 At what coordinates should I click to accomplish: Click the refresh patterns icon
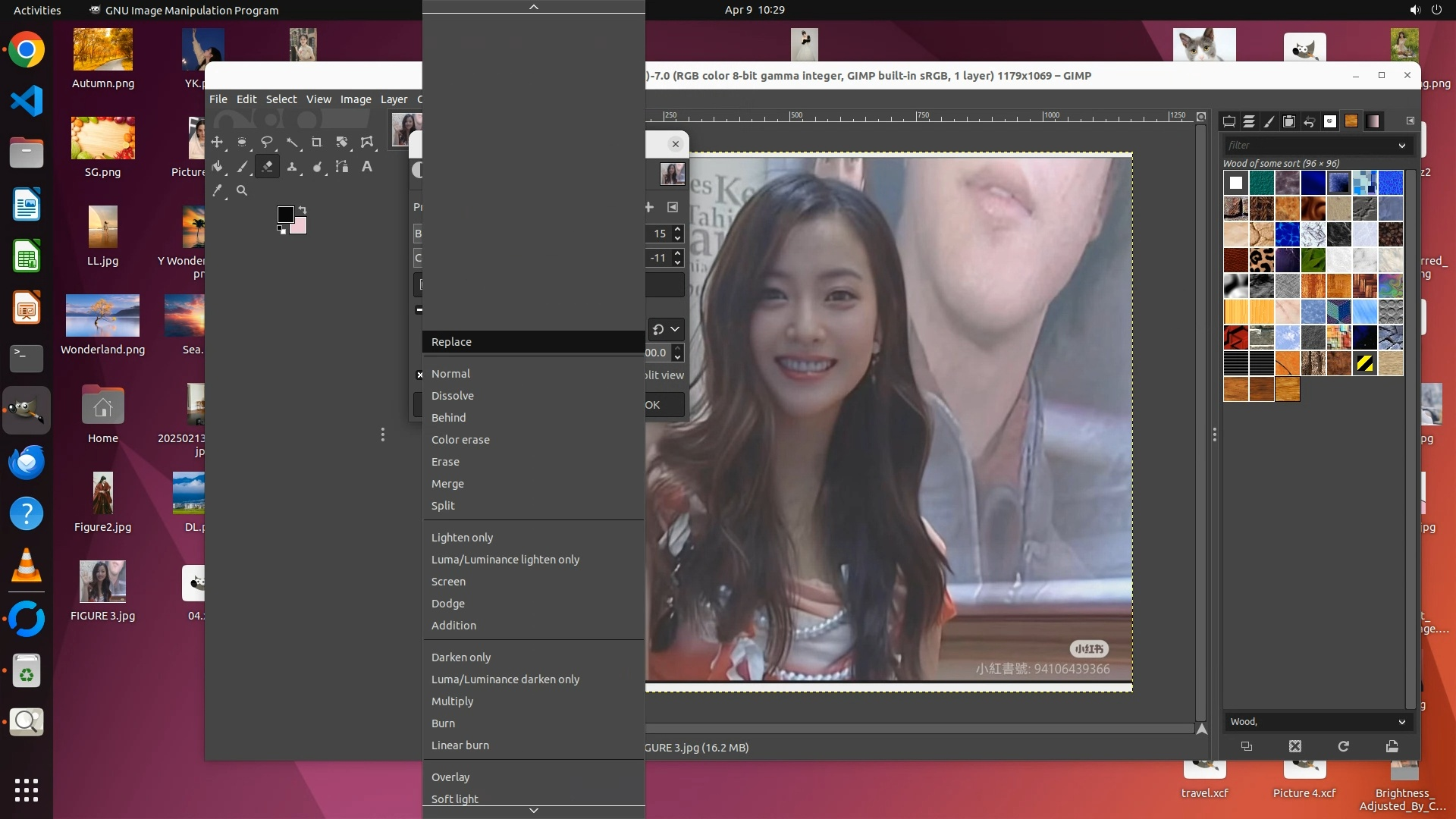1343,746
